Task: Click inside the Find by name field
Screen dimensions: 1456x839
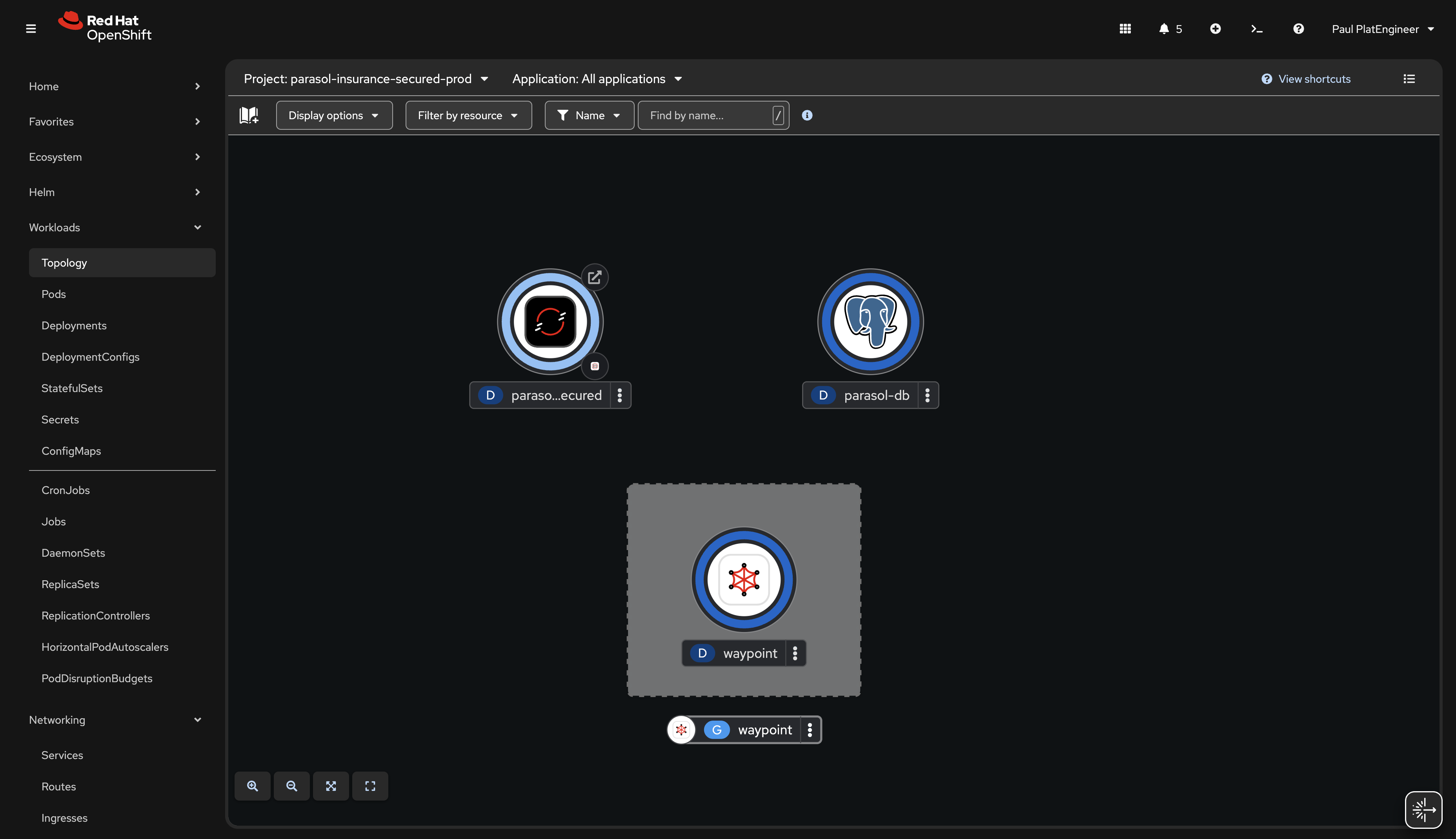Action: coord(703,114)
